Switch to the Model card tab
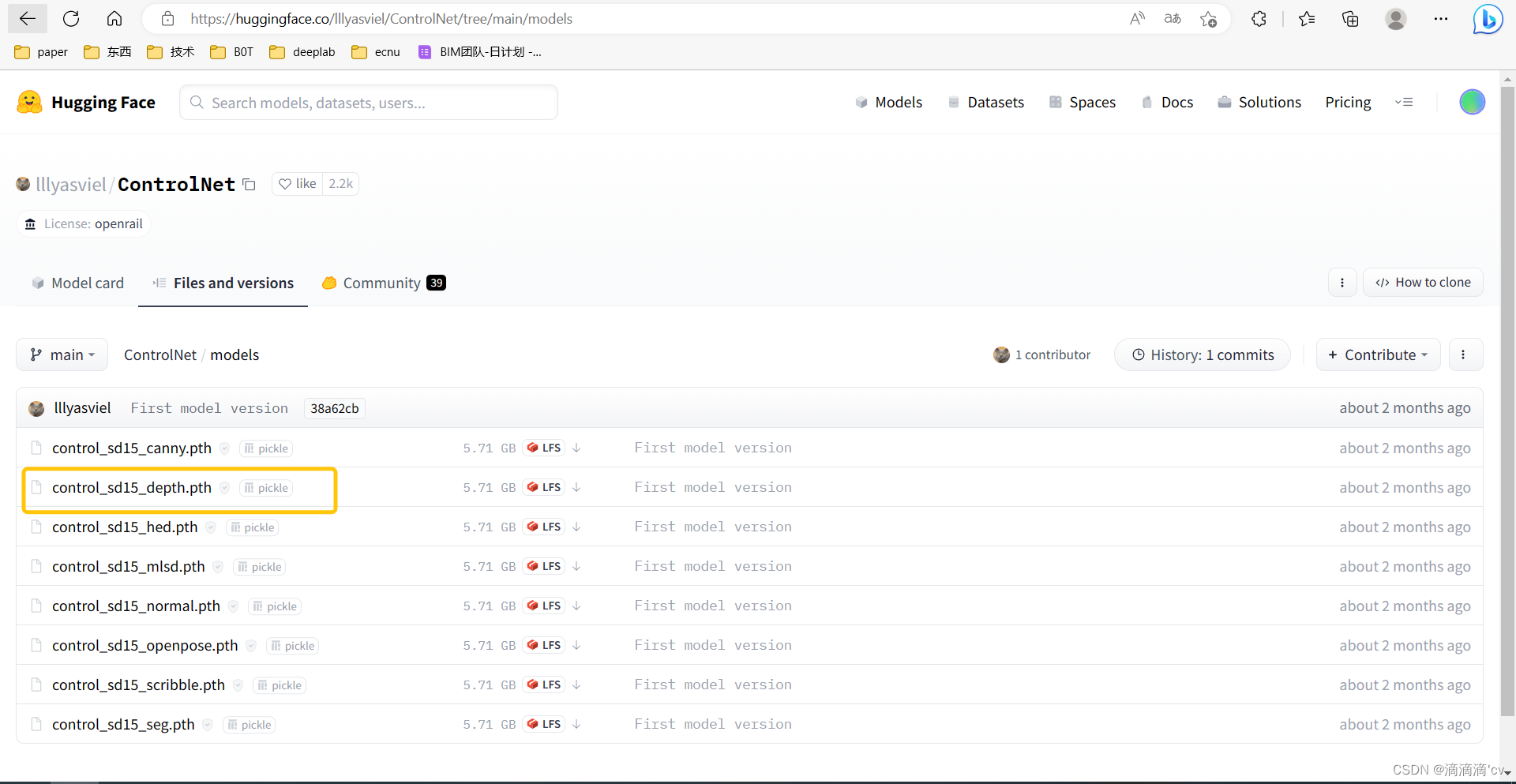This screenshot has height=784, width=1516. (77, 283)
